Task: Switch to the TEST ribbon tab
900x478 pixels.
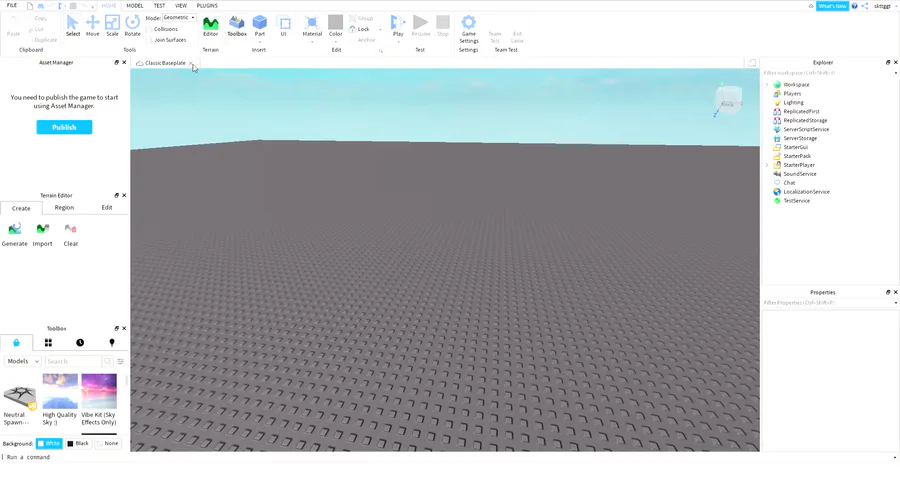Action: tap(159, 6)
